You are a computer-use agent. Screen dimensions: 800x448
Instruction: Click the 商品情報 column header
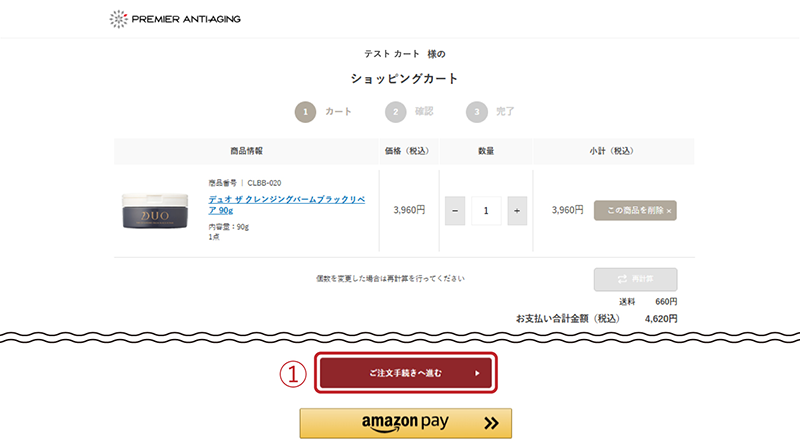(246, 151)
